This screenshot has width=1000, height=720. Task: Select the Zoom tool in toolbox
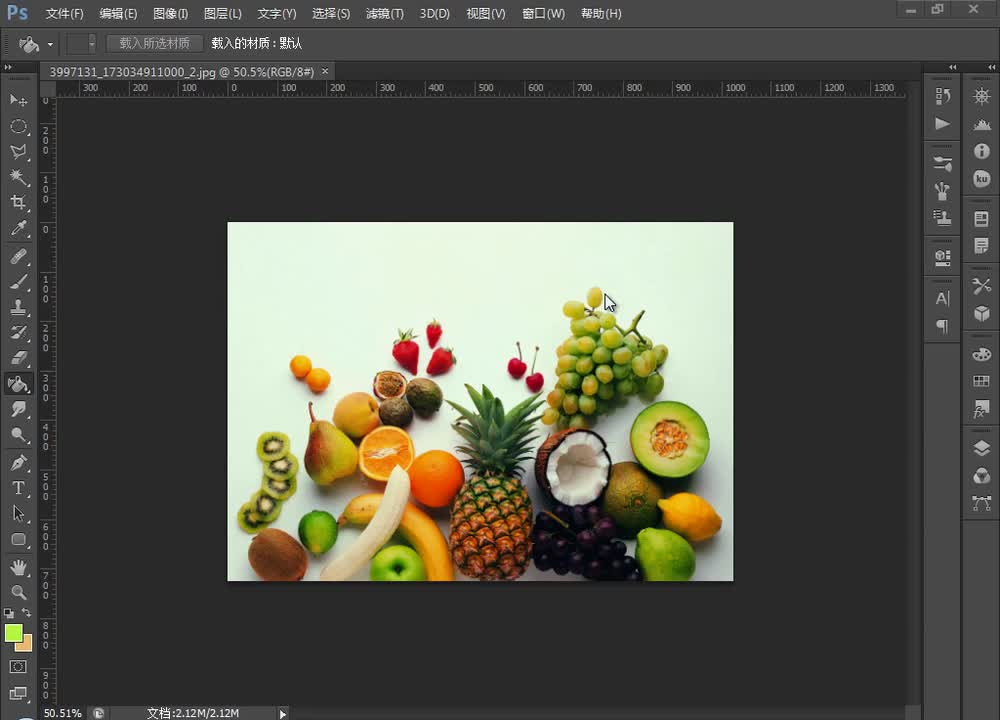click(18, 592)
